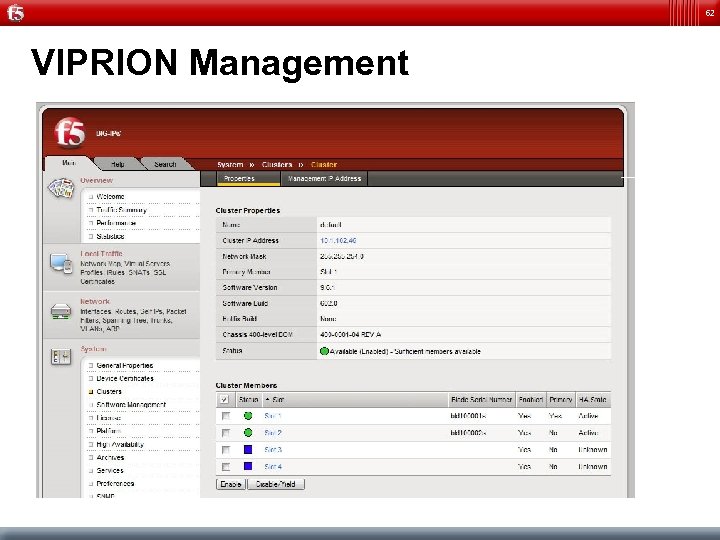
Task: Select Traffic Summary in Overview menu
Action: point(121,210)
